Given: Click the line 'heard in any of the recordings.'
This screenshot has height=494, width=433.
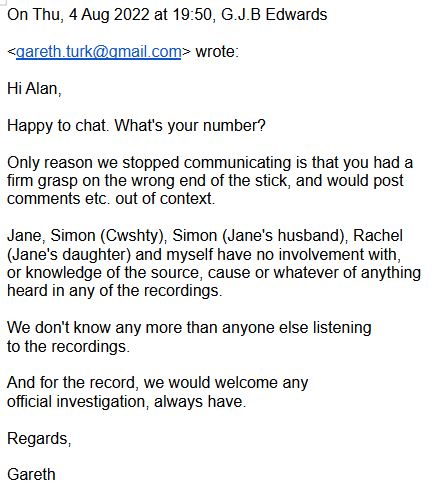Looking at the screenshot, I should coord(115,291).
